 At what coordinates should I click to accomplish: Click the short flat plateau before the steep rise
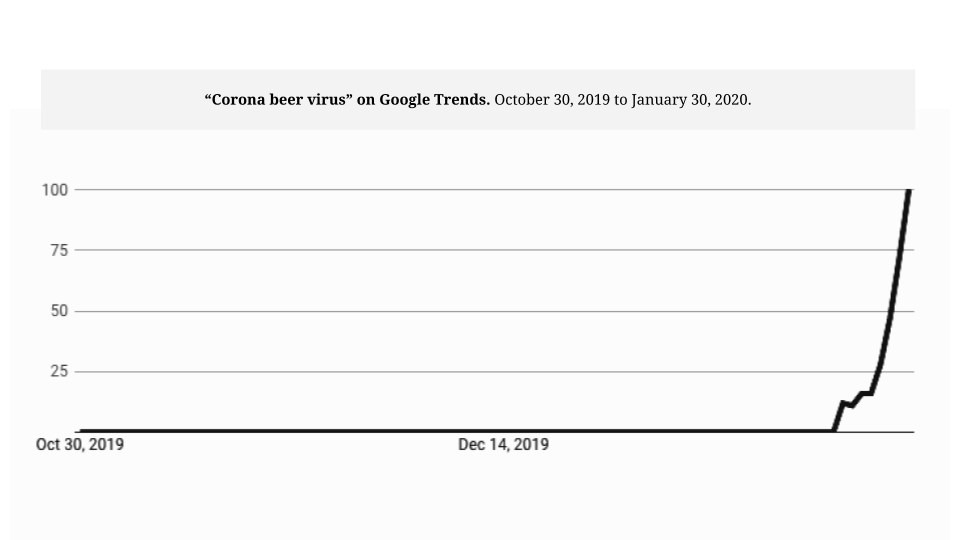pyautogui.click(x=866, y=393)
